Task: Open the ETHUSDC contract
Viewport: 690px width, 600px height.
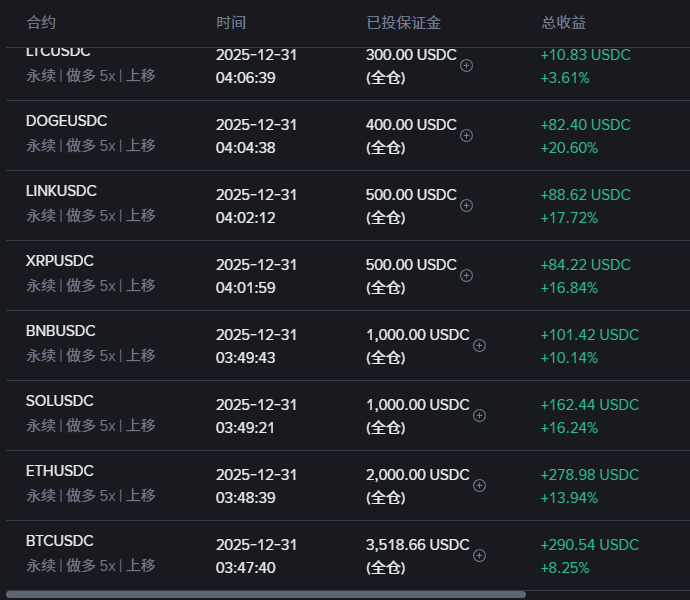Action: [59, 471]
